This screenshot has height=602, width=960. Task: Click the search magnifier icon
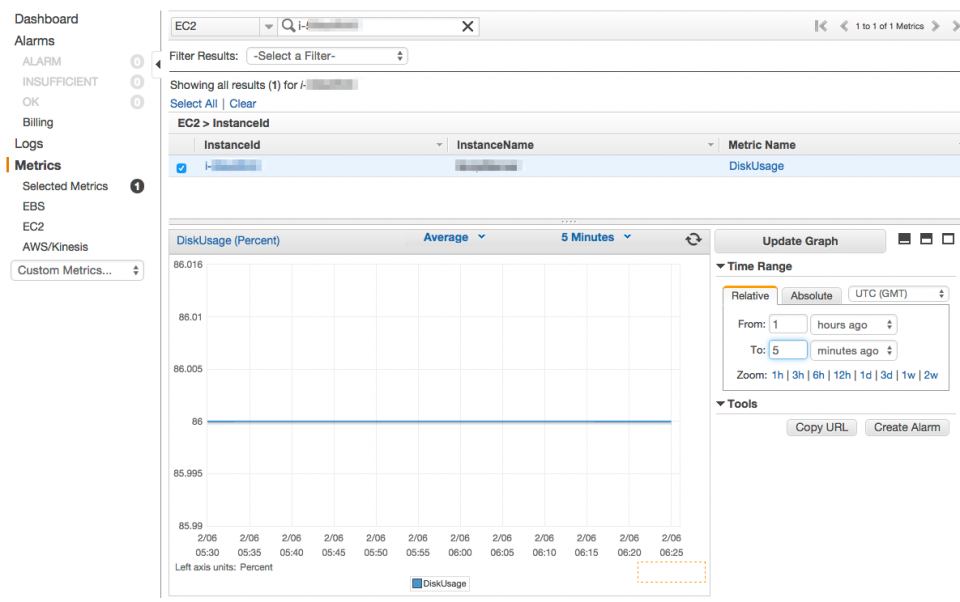pyautogui.click(x=288, y=26)
